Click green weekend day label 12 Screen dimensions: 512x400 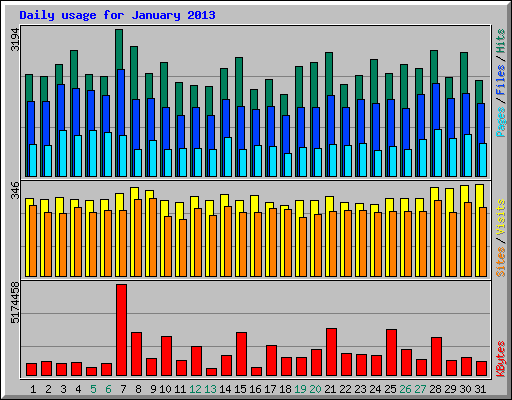(195, 389)
